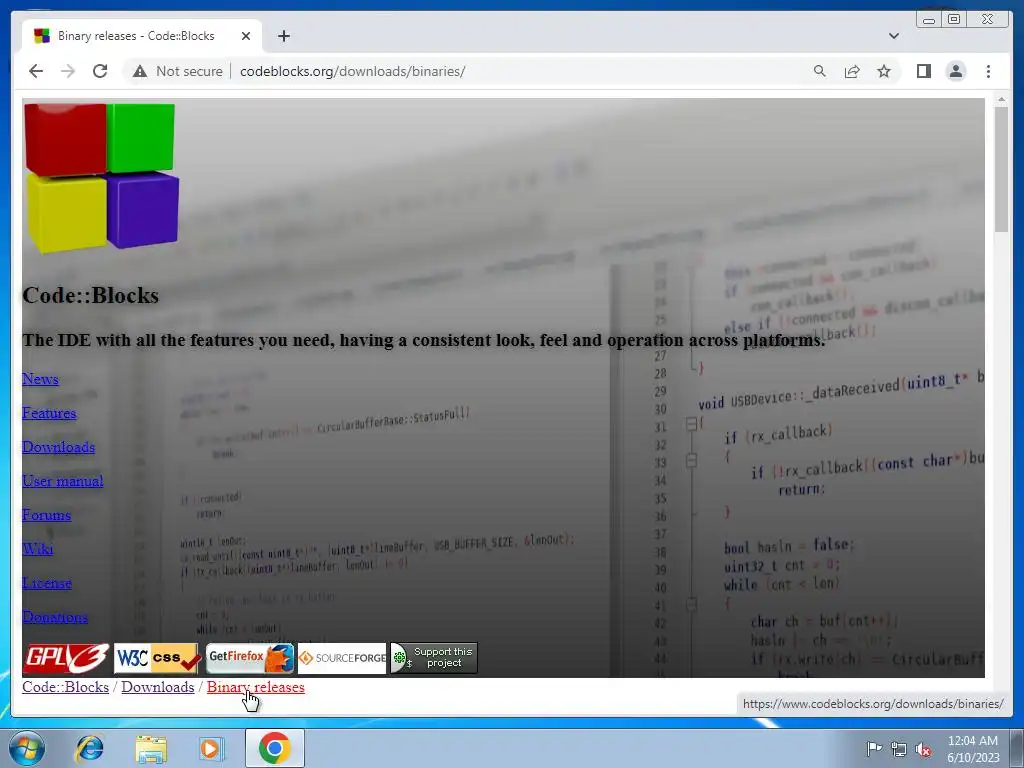Click the Code::Blocks breadcrumb link
1024x768 pixels.
[65, 687]
